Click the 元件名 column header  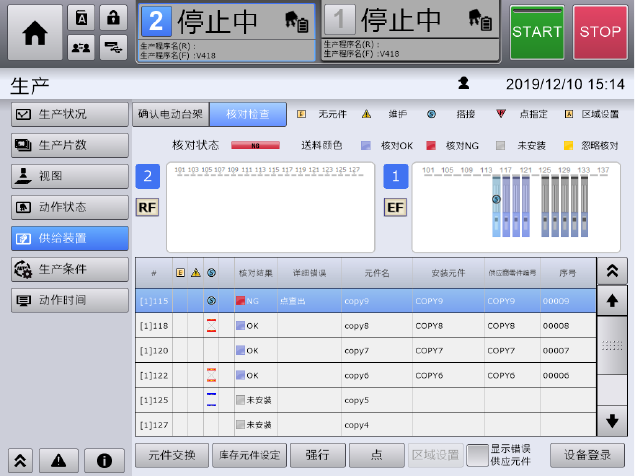[x=377, y=273]
